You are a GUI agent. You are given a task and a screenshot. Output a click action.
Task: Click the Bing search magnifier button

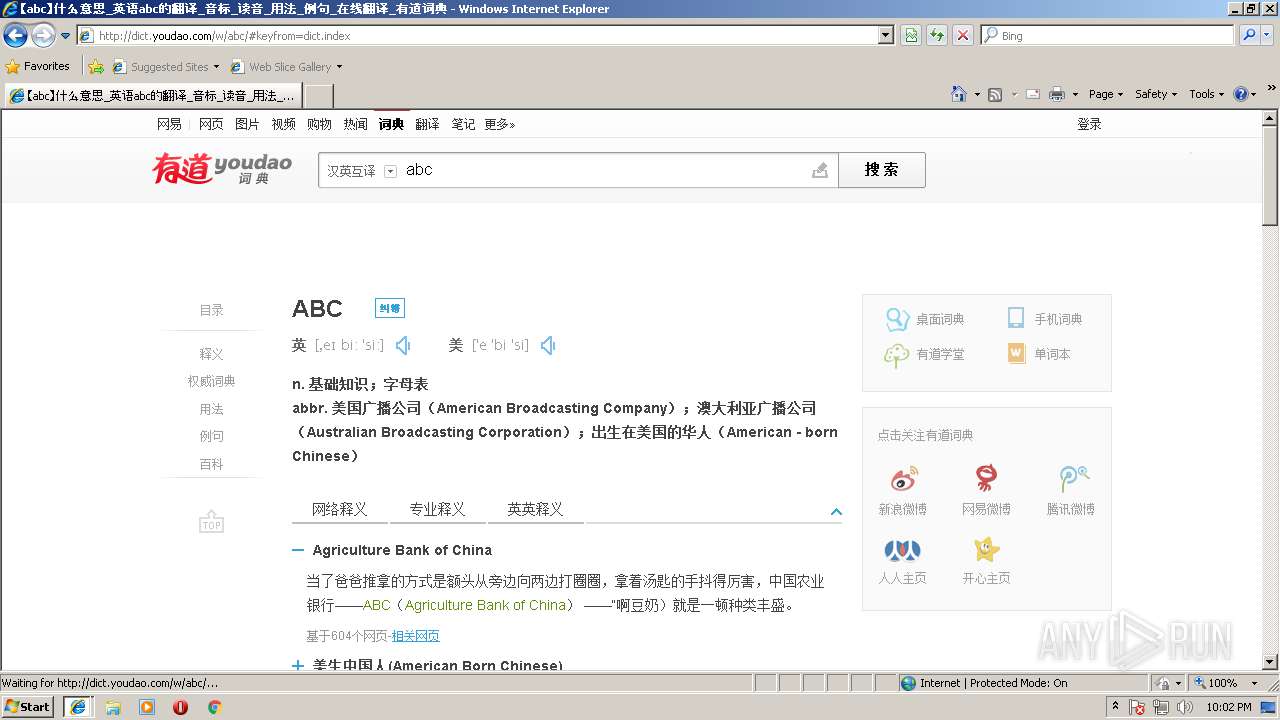(x=1249, y=35)
